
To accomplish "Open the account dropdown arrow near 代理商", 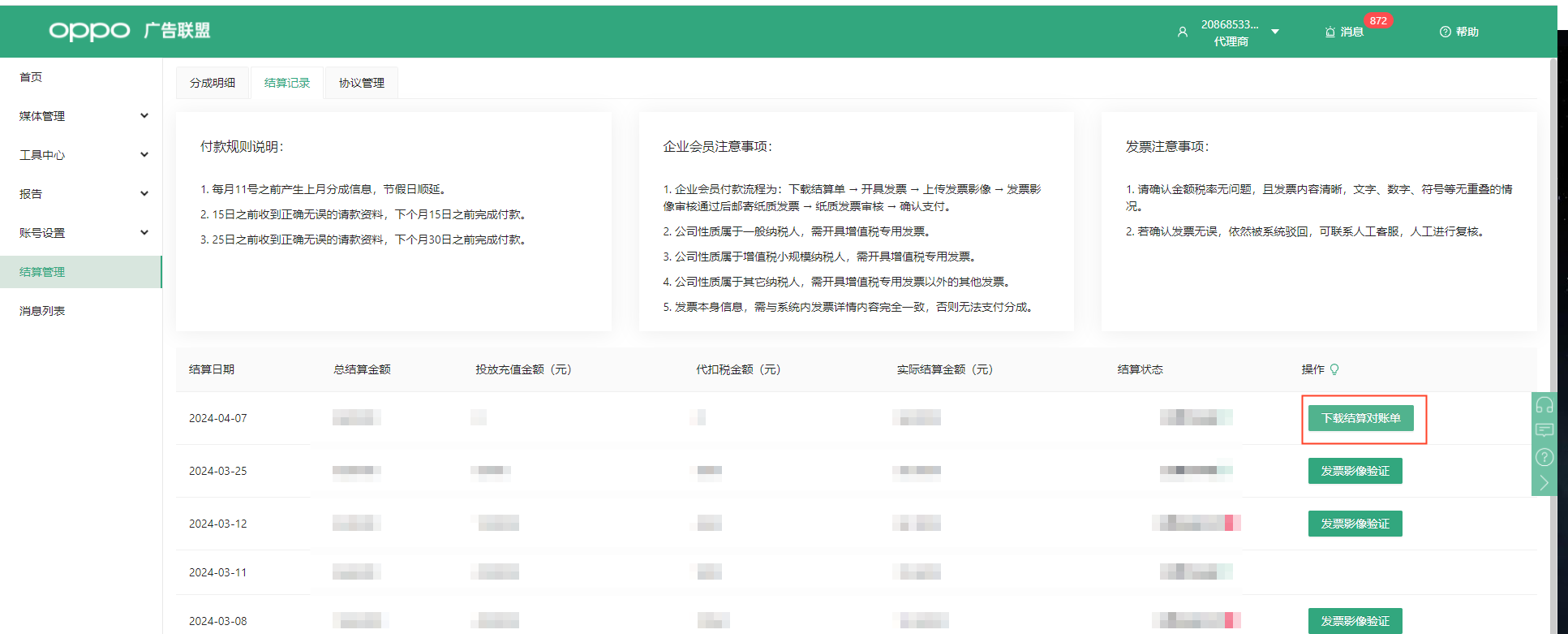I will tap(1275, 32).
